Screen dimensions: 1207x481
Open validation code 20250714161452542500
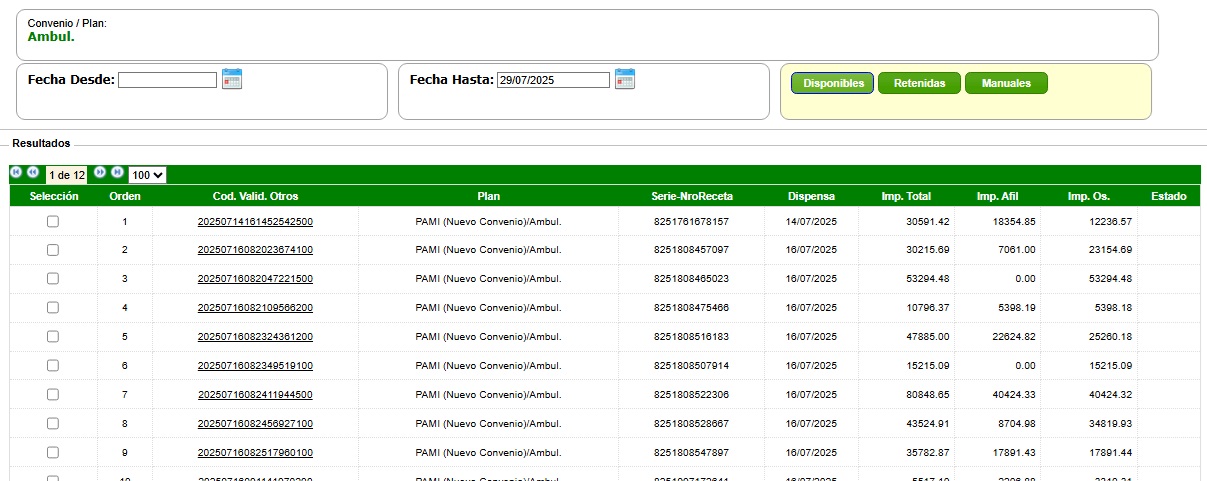(x=255, y=222)
